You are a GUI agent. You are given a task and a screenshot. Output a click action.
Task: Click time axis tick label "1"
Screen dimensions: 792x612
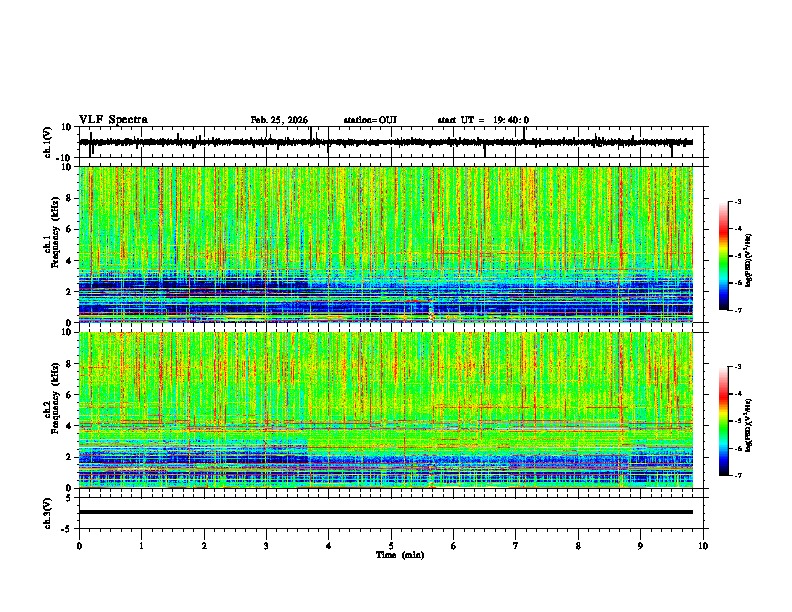pos(141,546)
